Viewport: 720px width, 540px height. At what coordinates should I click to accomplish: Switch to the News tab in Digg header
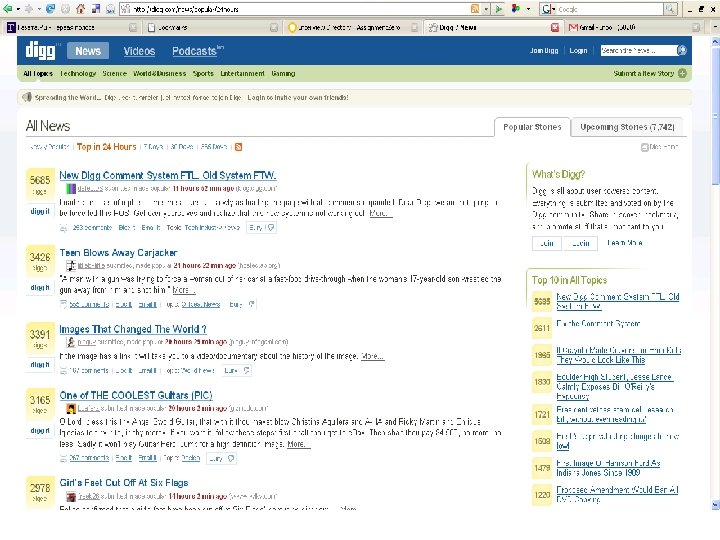(x=88, y=51)
